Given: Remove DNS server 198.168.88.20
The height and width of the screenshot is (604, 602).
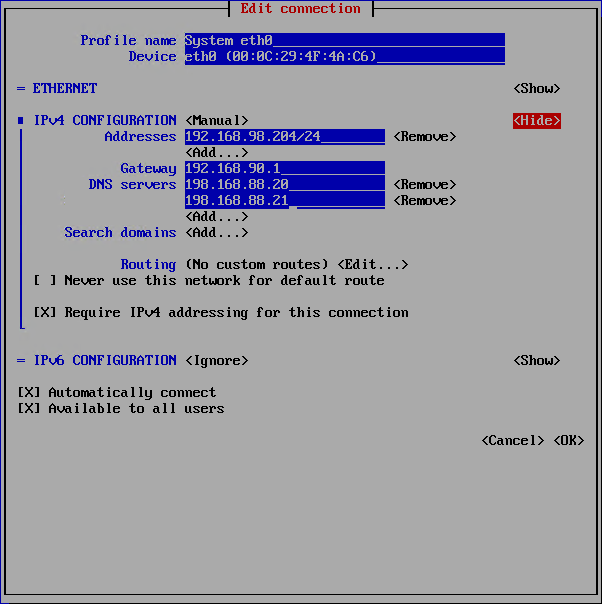Looking at the screenshot, I should click(x=424, y=185).
